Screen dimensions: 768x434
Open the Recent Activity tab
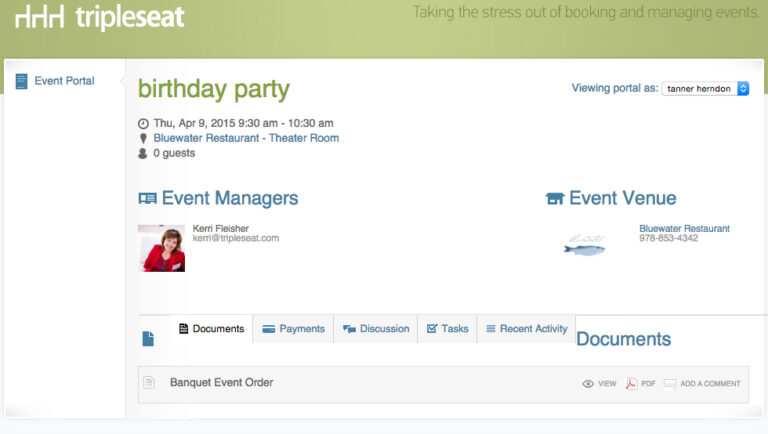click(x=526, y=329)
